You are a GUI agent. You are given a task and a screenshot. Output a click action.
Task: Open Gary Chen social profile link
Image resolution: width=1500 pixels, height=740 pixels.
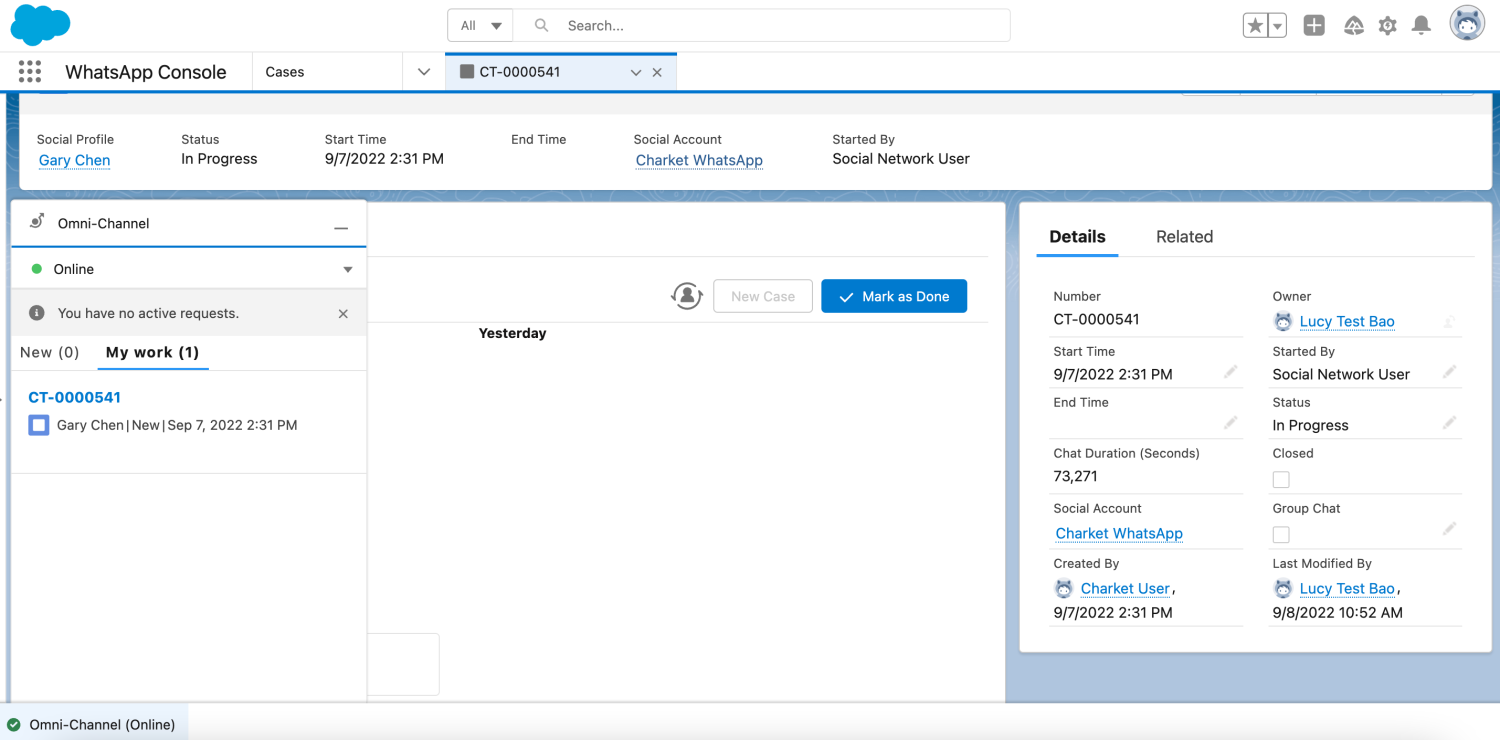(x=74, y=160)
